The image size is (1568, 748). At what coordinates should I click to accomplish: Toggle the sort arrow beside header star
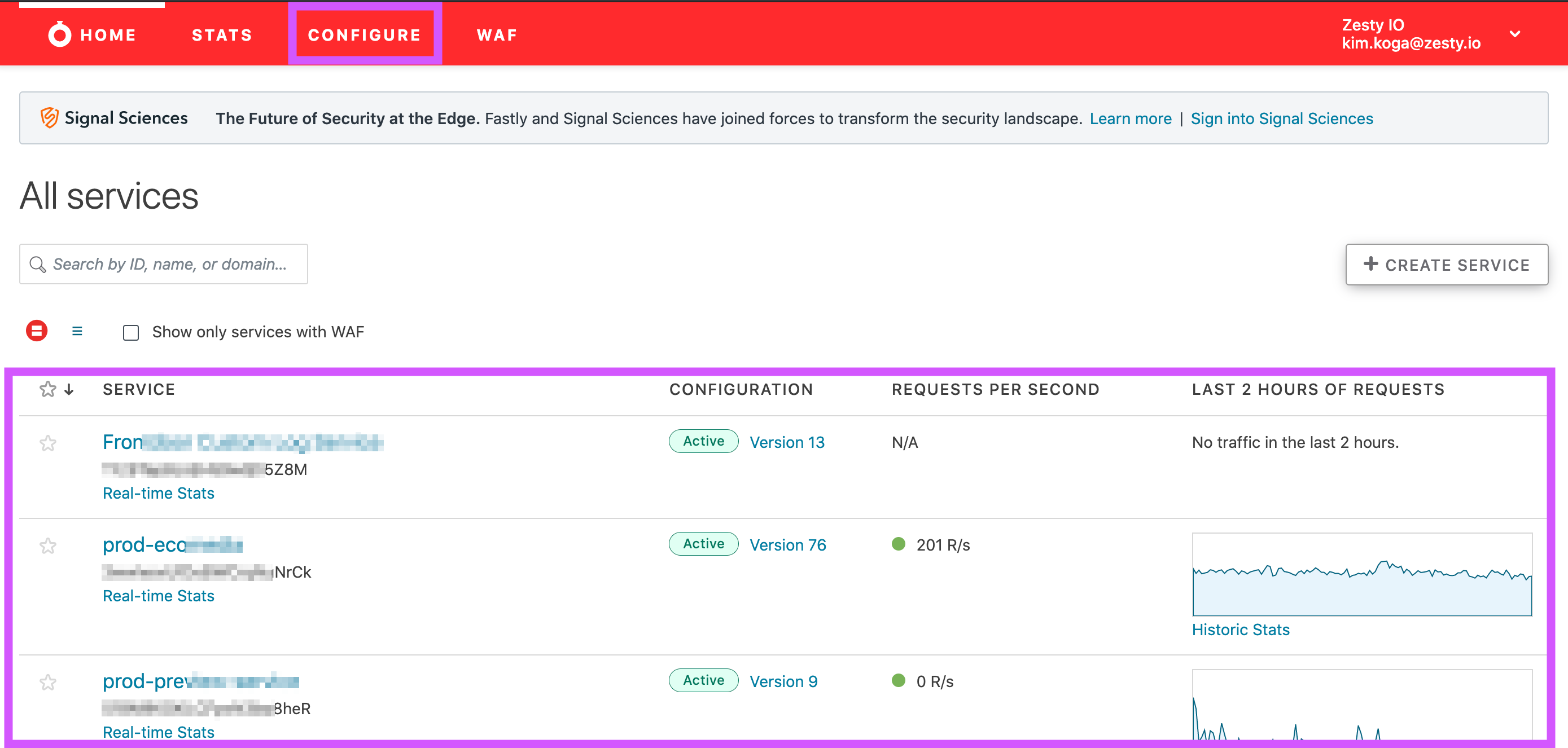point(69,389)
